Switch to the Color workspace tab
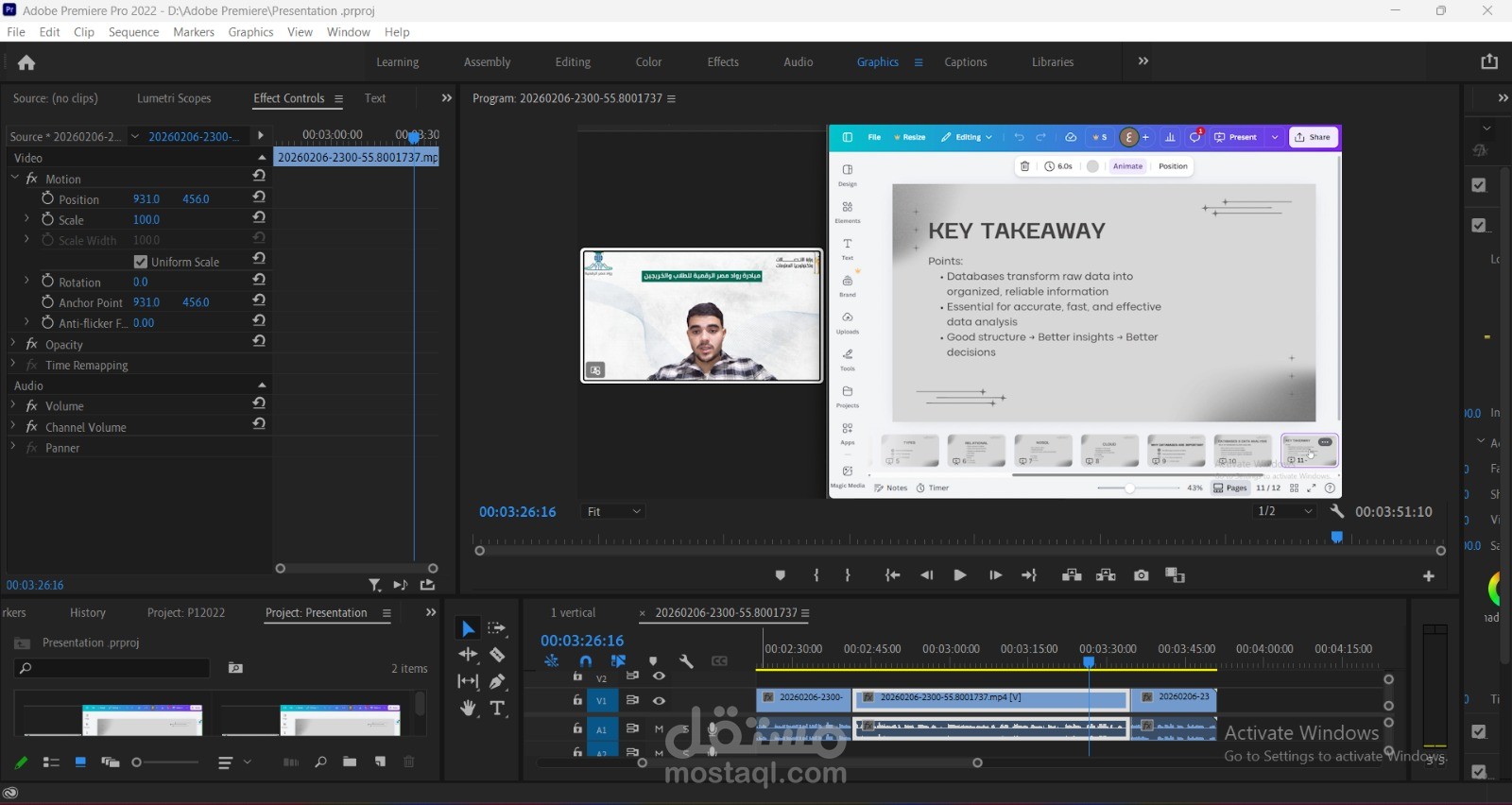The width and height of the screenshot is (1512, 805). 648,62
